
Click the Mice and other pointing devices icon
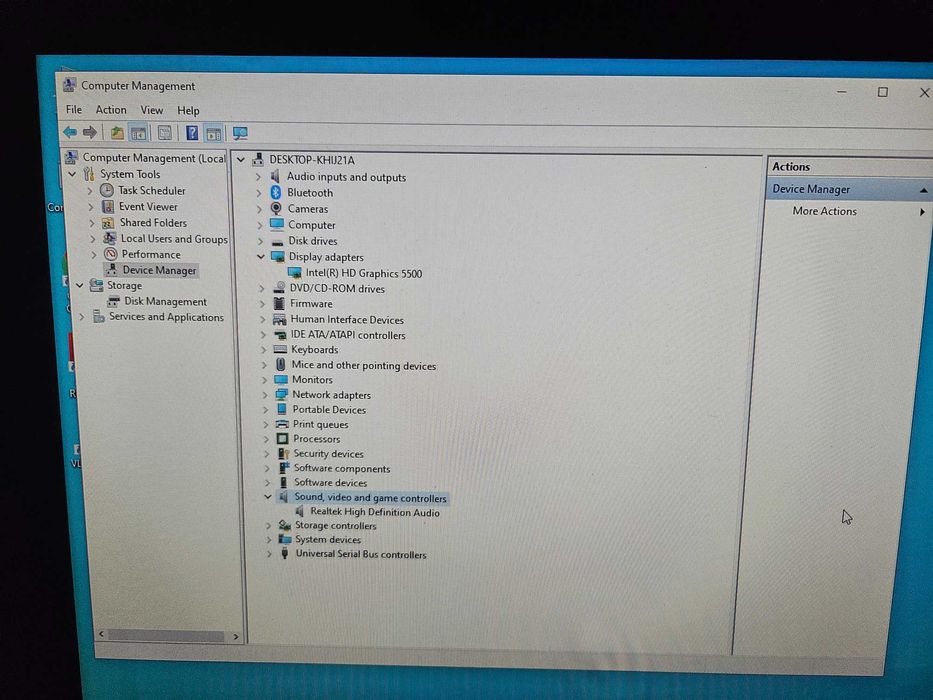click(x=280, y=365)
